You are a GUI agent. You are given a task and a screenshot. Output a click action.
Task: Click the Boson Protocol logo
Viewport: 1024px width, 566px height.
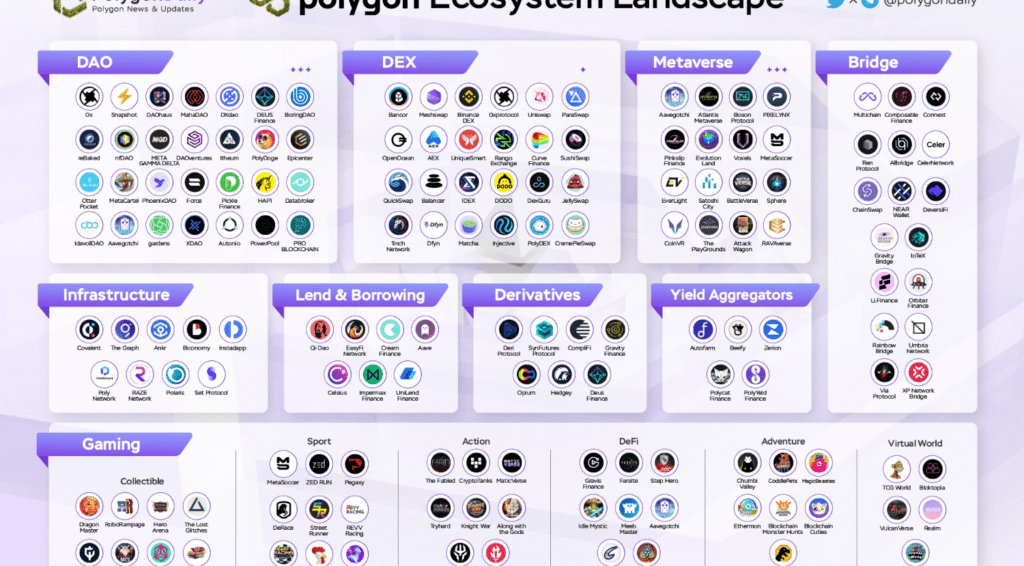click(x=742, y=97)
